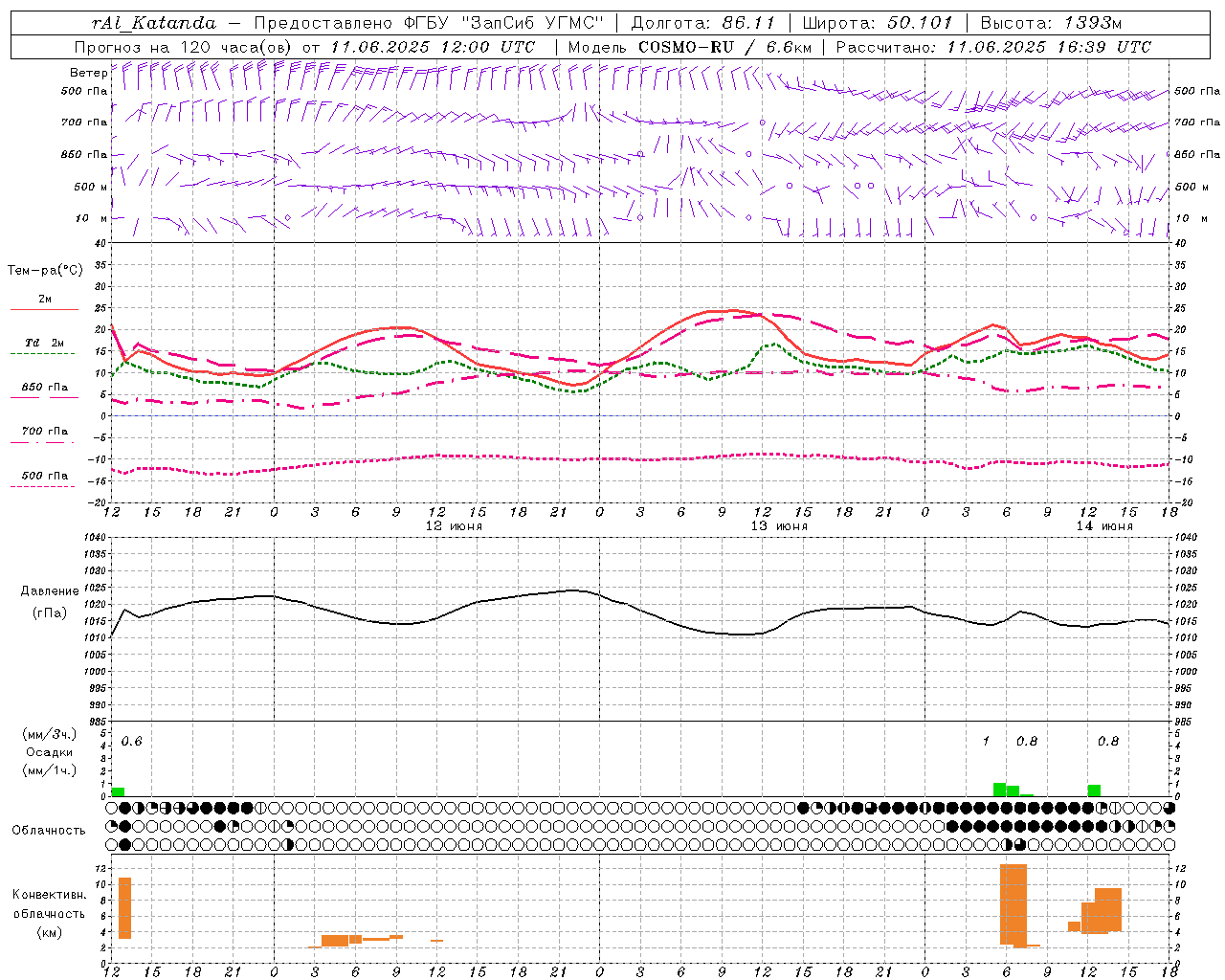The height and width of the screenshot is (980, 1225).
Task: Click the dashed line sample under Td 2м
Action: [x=42, y=353]
